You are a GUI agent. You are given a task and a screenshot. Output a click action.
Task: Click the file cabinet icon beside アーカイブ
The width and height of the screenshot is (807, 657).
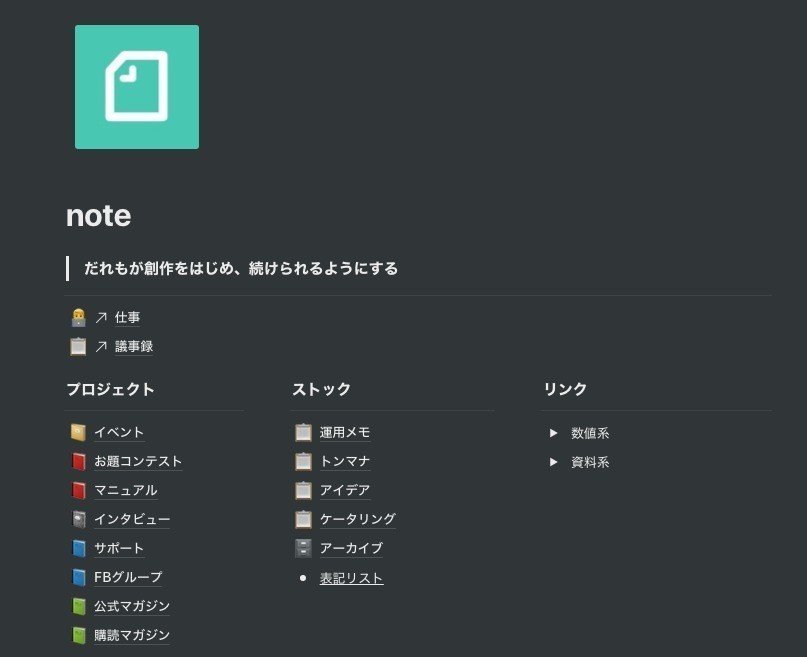[303, 548]
